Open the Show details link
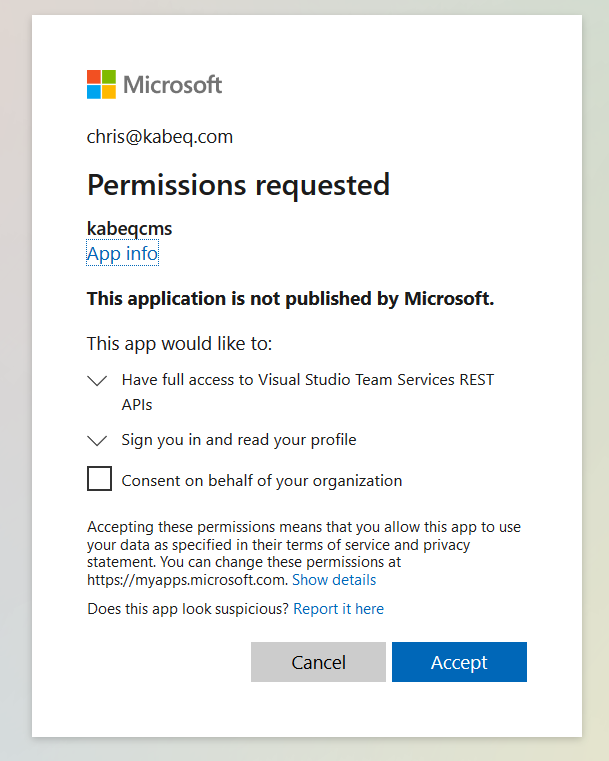The width and height of the screenshot is (609, 761). 334,580
